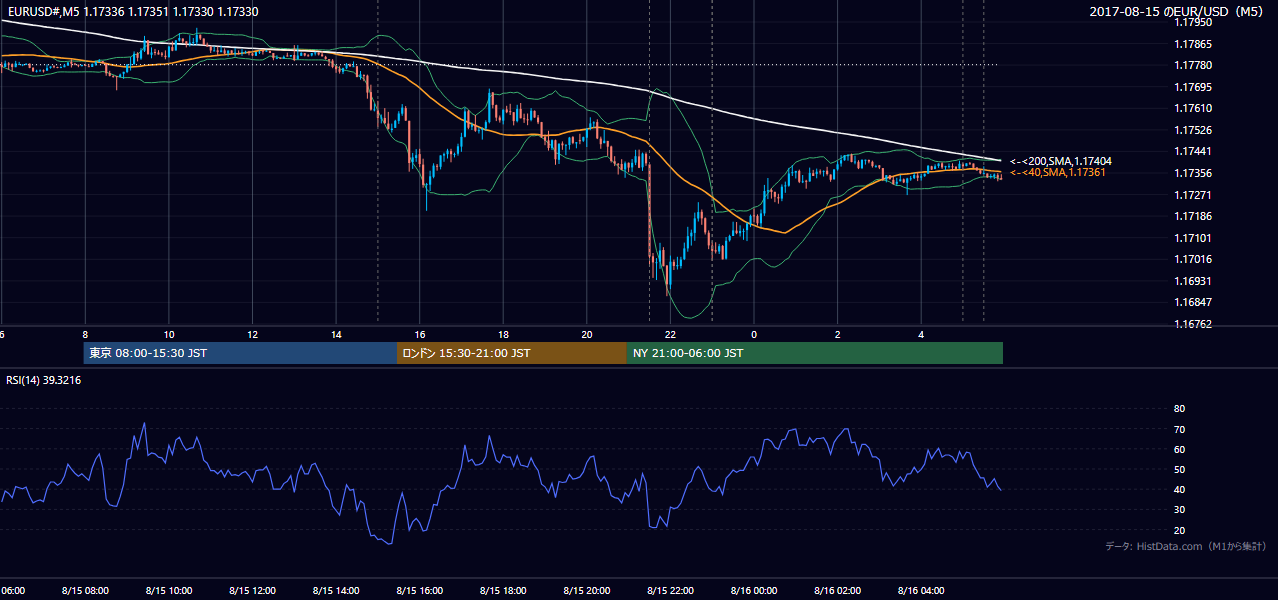Click bottom time label 8/16 04:00
Image resolution: width=1278 pixels, height=600 pixels.
922,591
